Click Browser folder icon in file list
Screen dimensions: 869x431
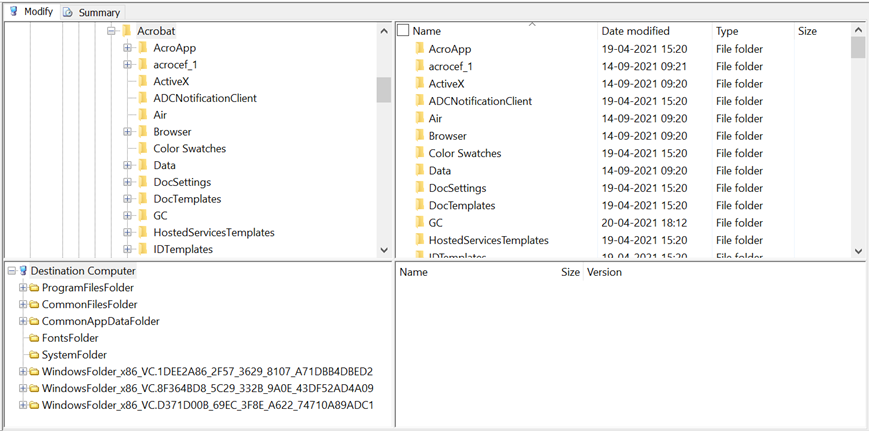point(420,136)
